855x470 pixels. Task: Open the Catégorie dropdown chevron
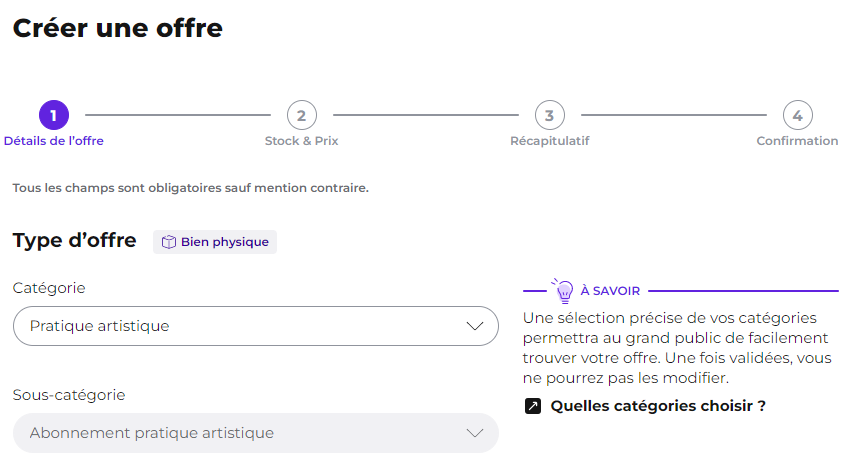[475, 326]
